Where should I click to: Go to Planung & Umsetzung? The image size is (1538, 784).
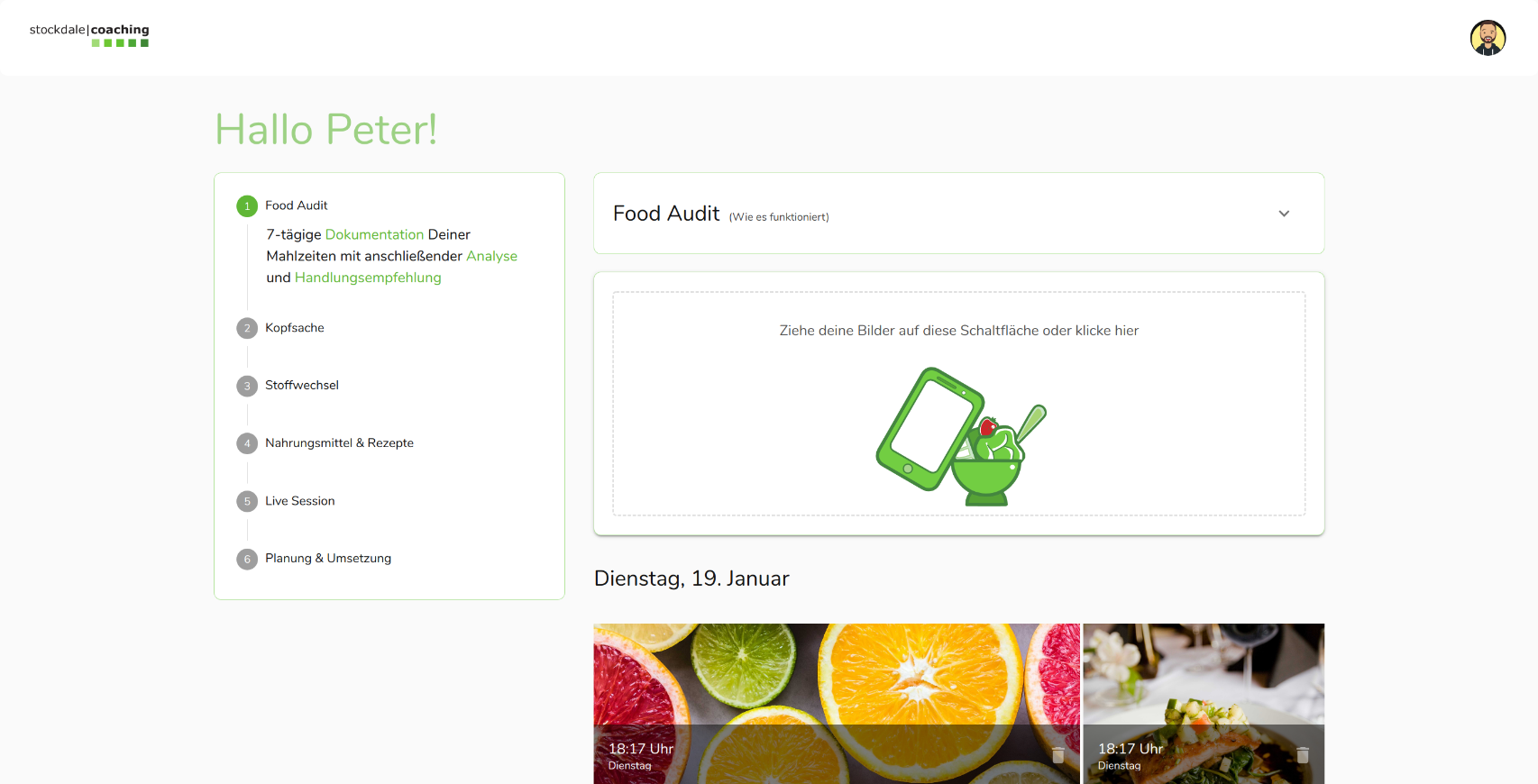[x=328, y=558]
